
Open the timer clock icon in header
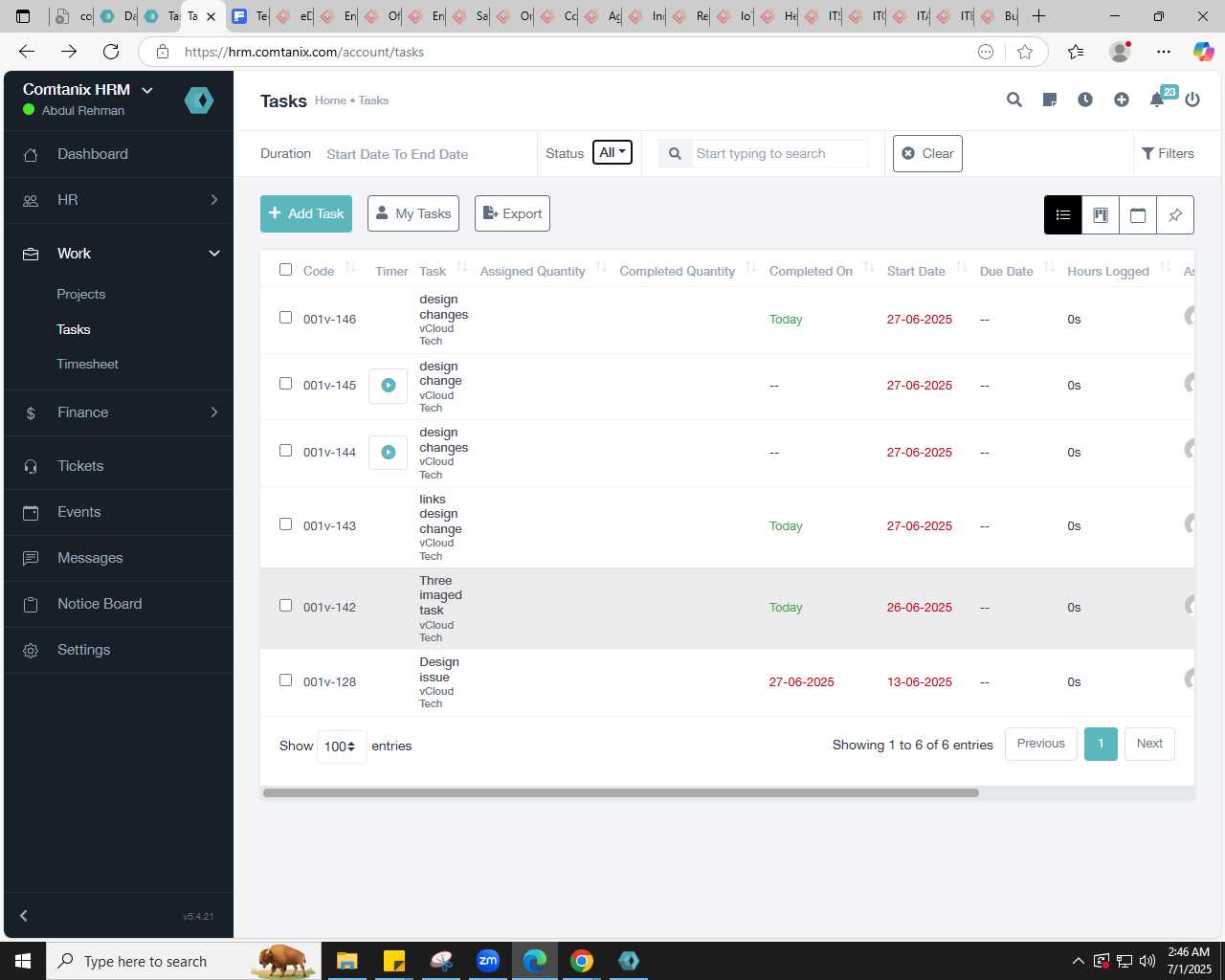click(1085, 100)
